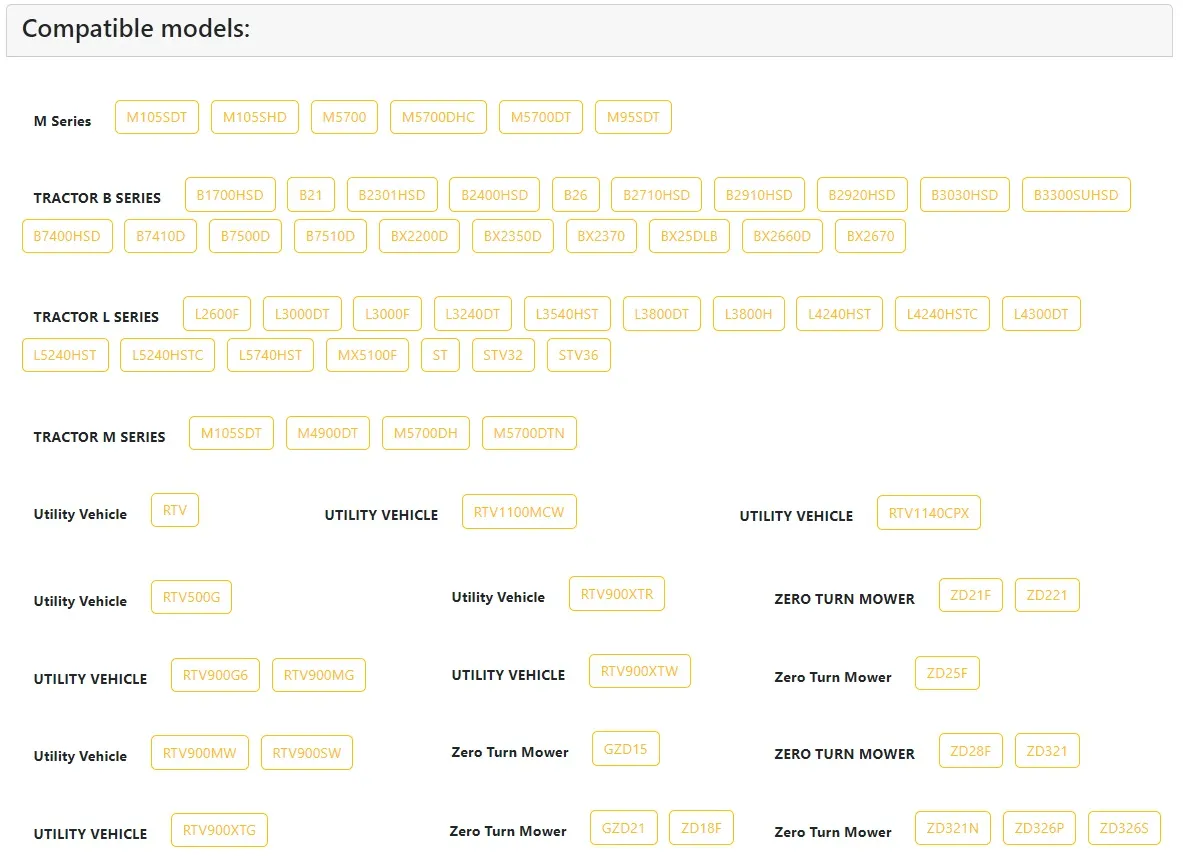Screen dimensions: 1183x862
Task: Select the MX5100F model tag
Action: point(367,355)
